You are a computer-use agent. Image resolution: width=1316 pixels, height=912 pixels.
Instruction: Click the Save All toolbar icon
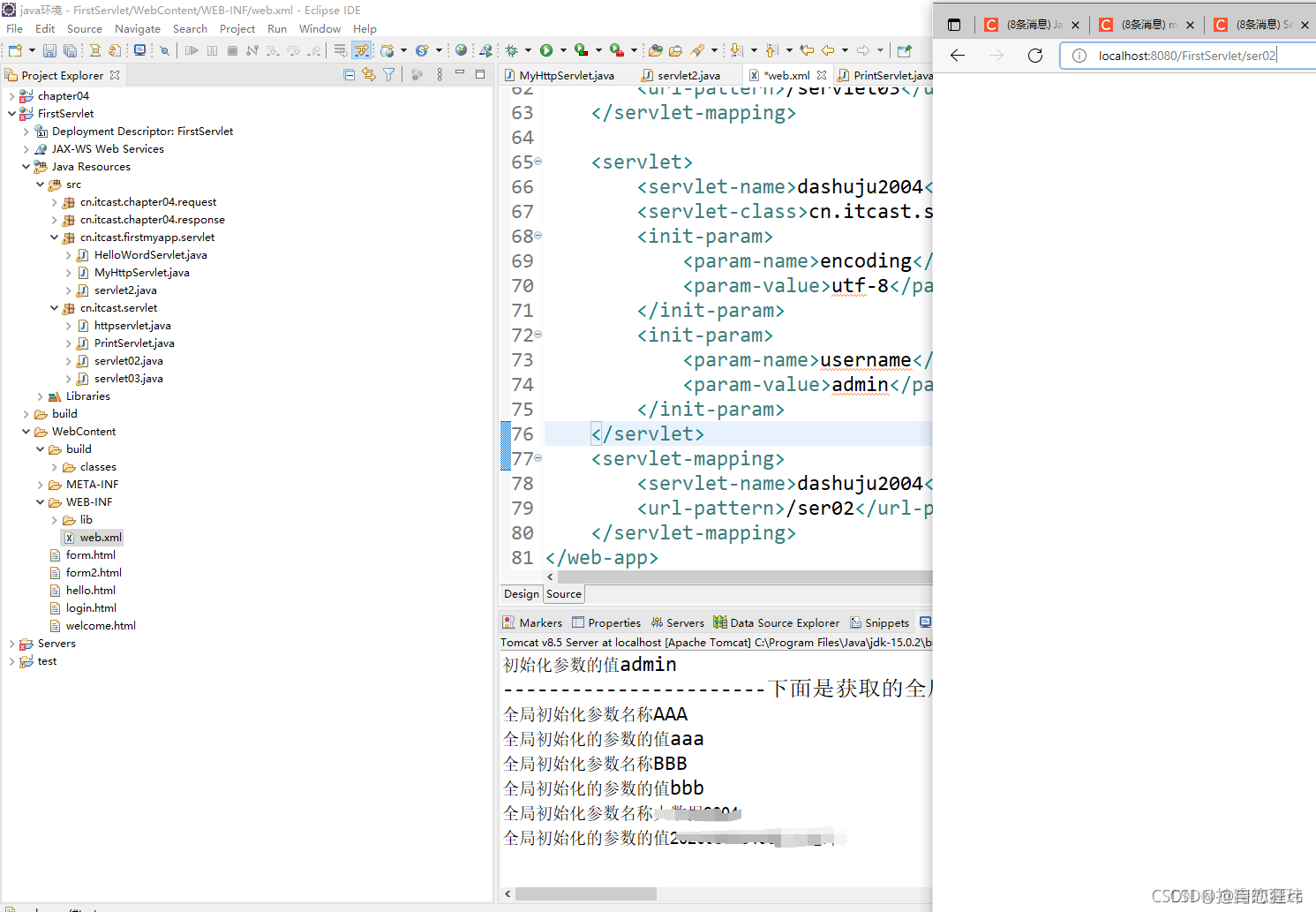[x=70, y=50]
